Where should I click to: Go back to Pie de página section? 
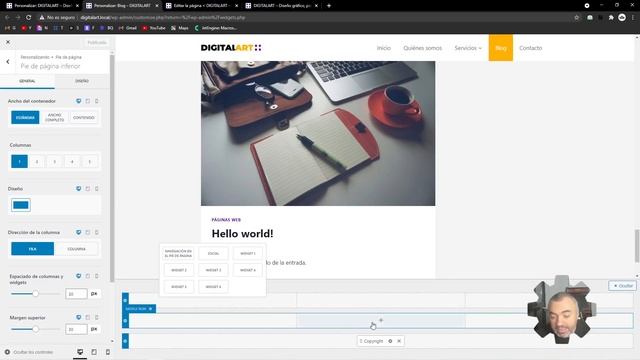click(x=8, y=62)
